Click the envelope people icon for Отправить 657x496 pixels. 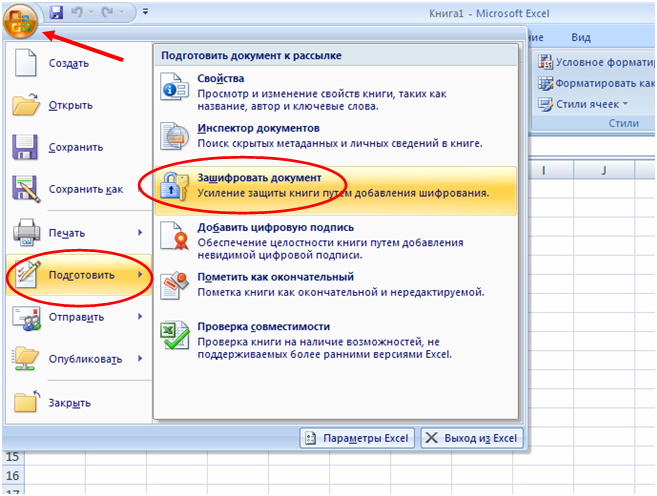pos(26,318)
